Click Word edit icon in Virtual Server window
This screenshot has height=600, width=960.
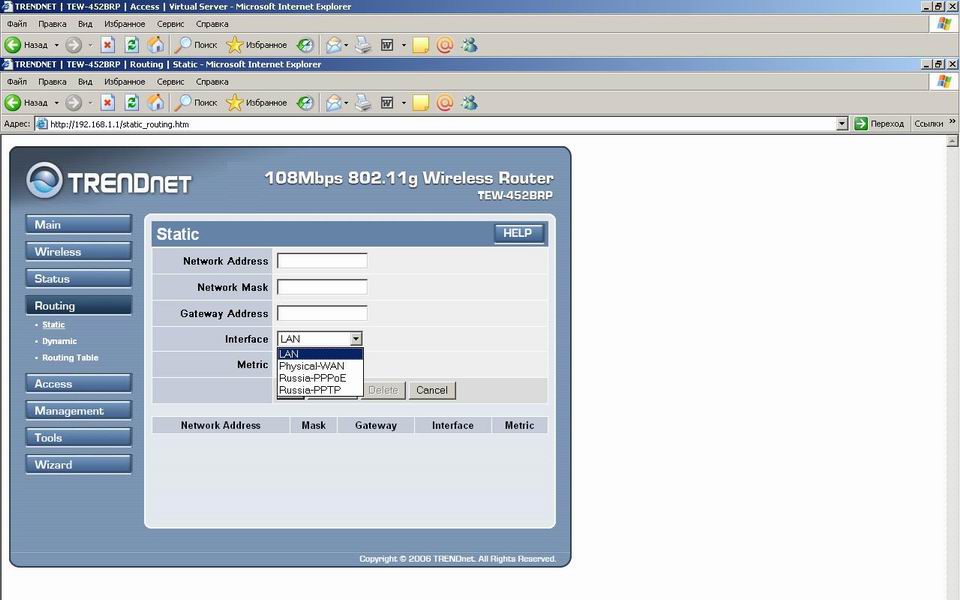[387, 45]
